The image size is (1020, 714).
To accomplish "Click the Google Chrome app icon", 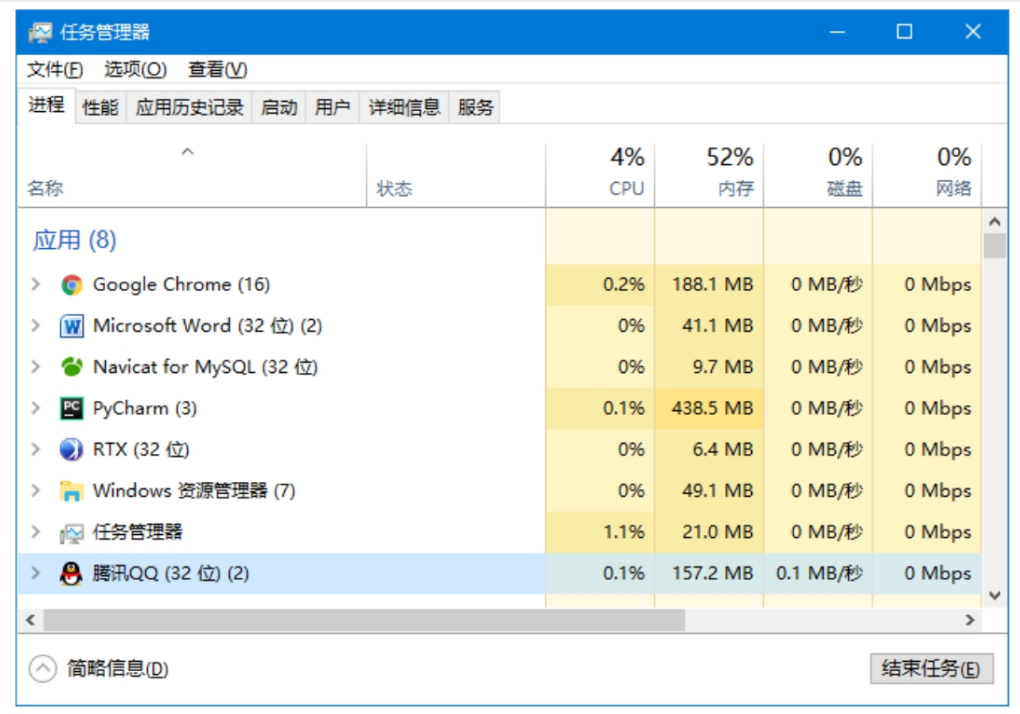I will point(72,285).
